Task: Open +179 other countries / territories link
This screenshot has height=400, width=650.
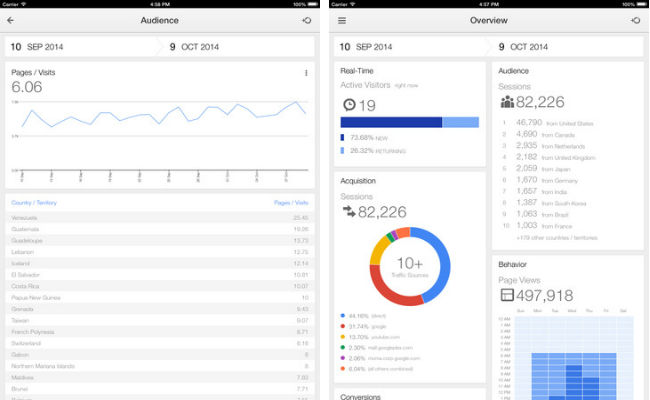Action: pos(557,238)
